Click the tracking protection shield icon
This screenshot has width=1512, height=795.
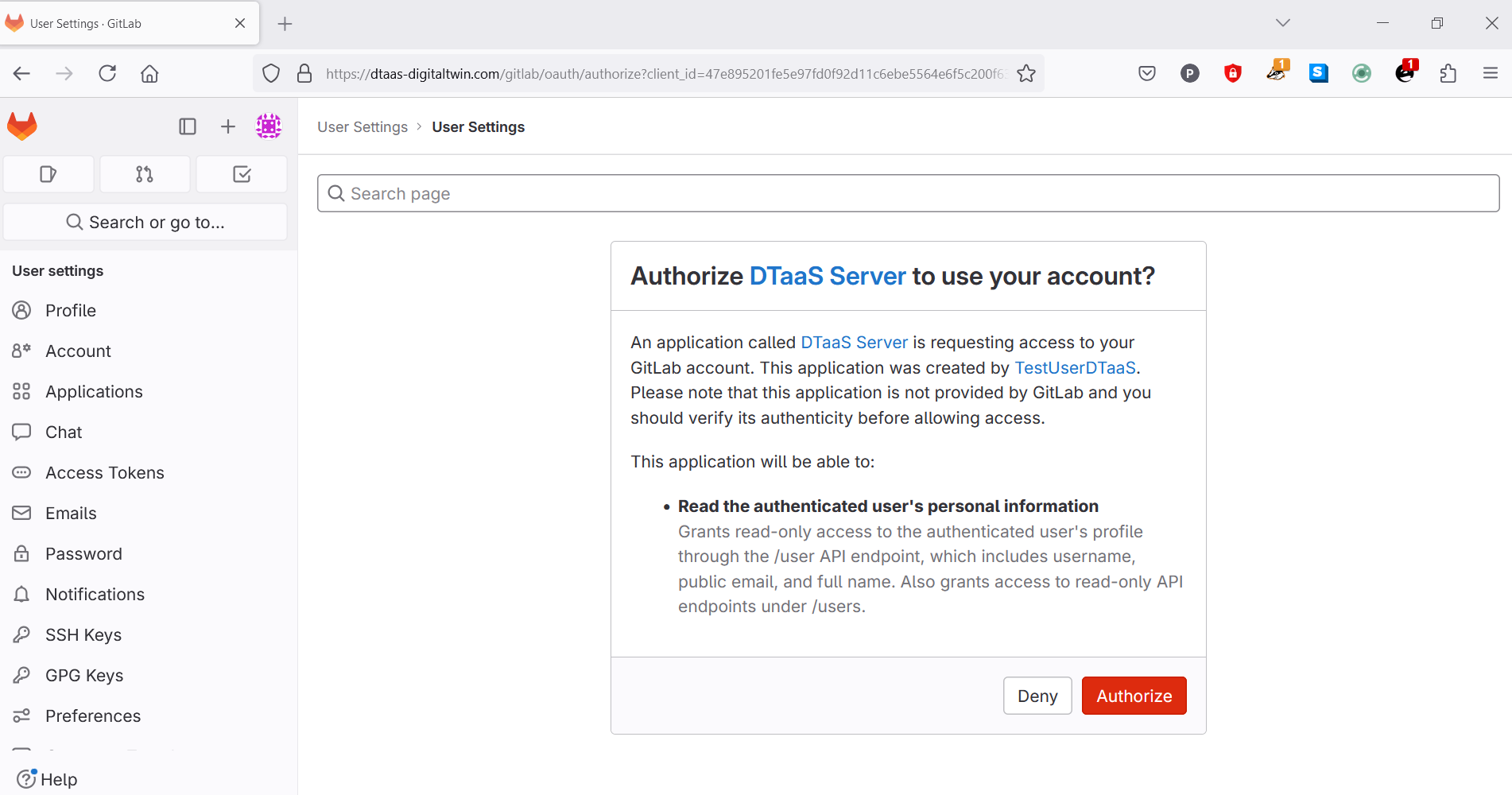pyautogui.click(x=271, y=74)
